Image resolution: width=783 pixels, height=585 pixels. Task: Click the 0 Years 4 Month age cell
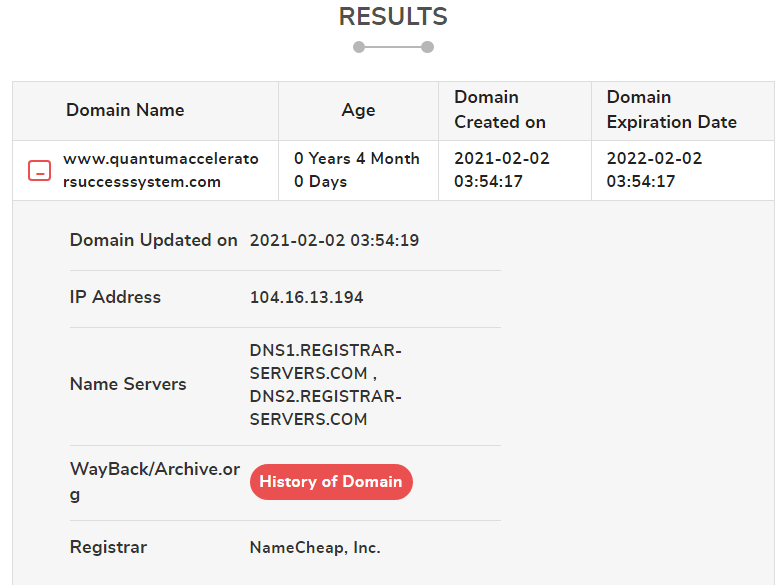[357, 170]
